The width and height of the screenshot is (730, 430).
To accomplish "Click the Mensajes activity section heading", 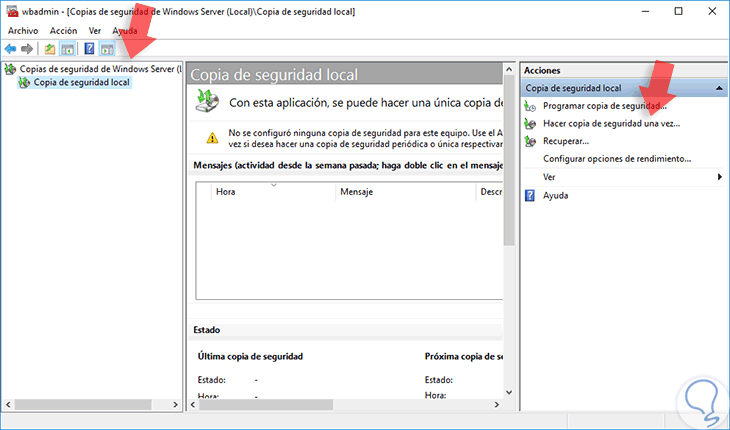I will pos(348,166).
